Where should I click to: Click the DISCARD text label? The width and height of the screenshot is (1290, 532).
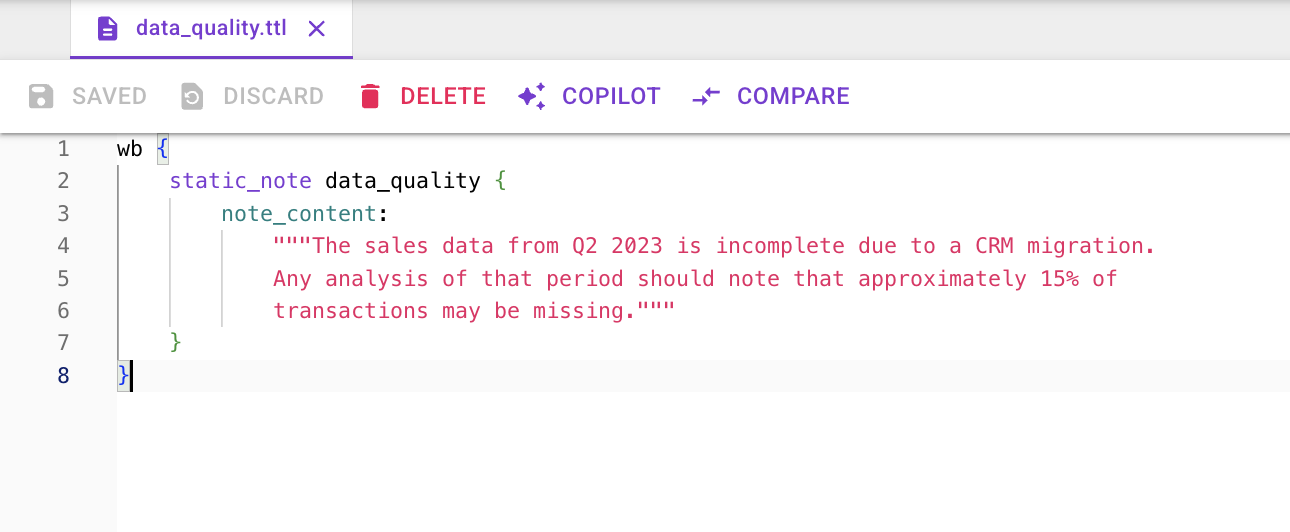click(x=273, y=96)
